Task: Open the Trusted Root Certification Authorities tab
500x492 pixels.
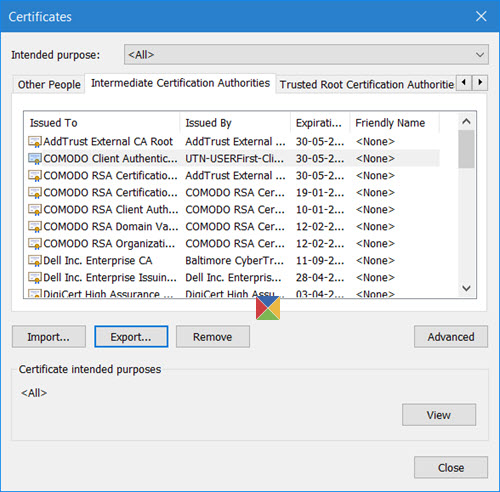Action: pos(366,85)
